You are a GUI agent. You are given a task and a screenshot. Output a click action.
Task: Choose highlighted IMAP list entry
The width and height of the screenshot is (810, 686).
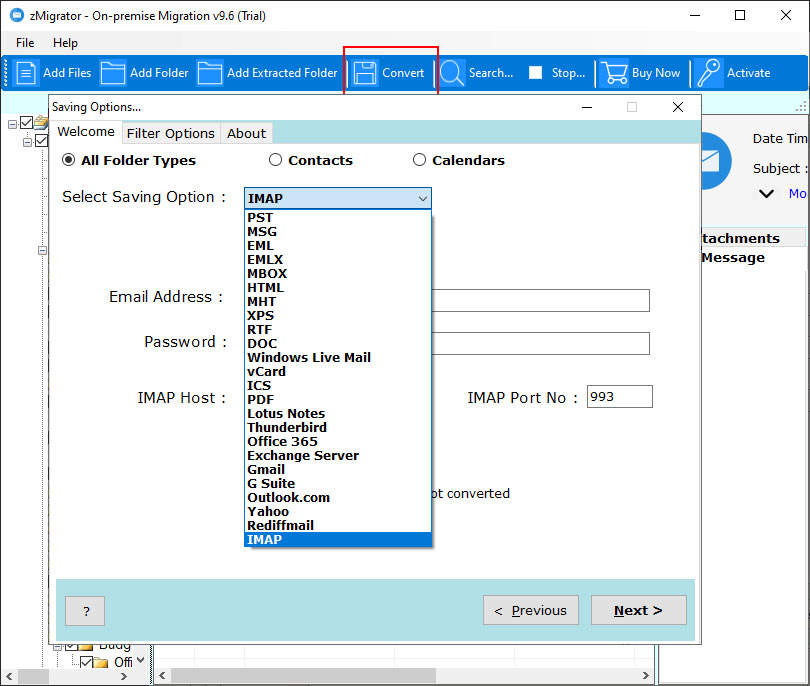[338, 539]
